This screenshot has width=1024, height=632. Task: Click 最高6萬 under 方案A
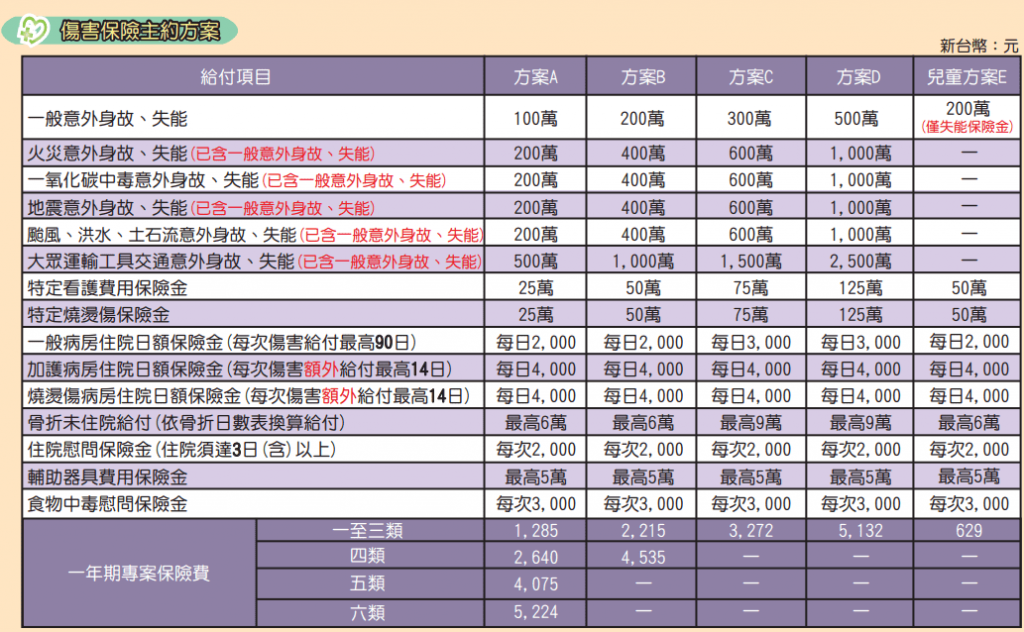(x=536, y=423)
